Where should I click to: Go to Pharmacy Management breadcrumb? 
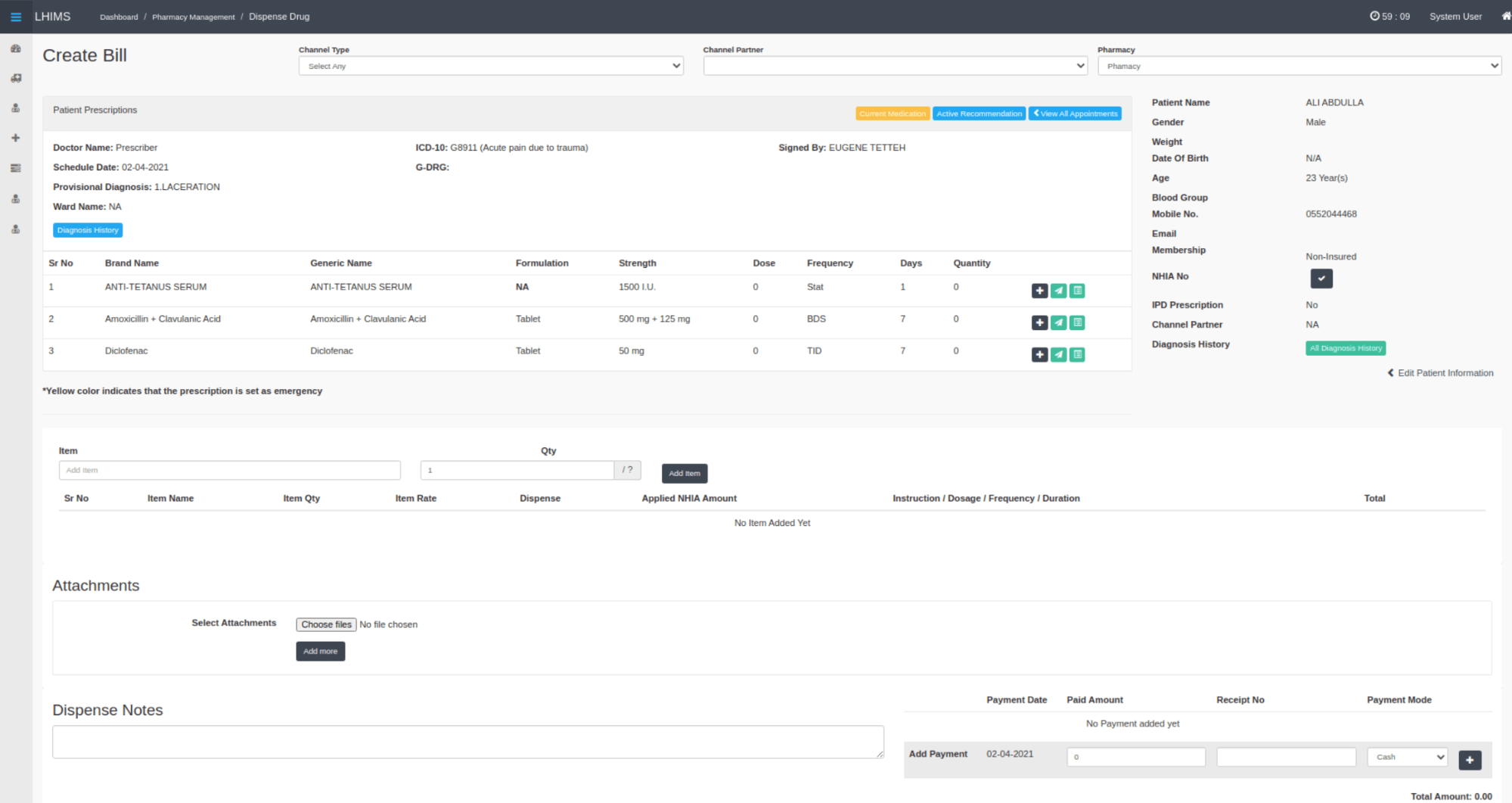[x=193, y=17]
